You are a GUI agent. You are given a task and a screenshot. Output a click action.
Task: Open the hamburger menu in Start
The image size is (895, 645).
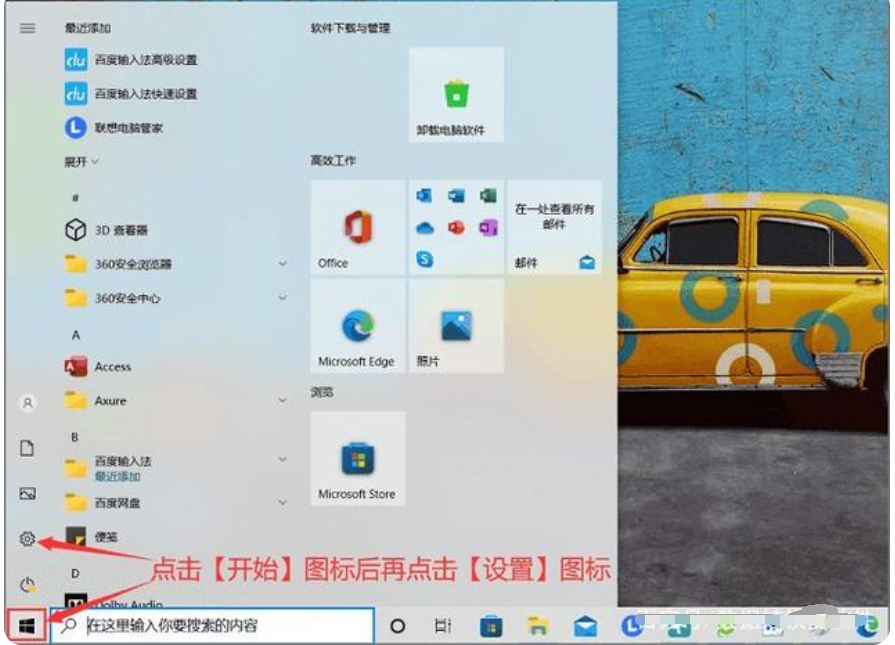(x=27, y=28)
